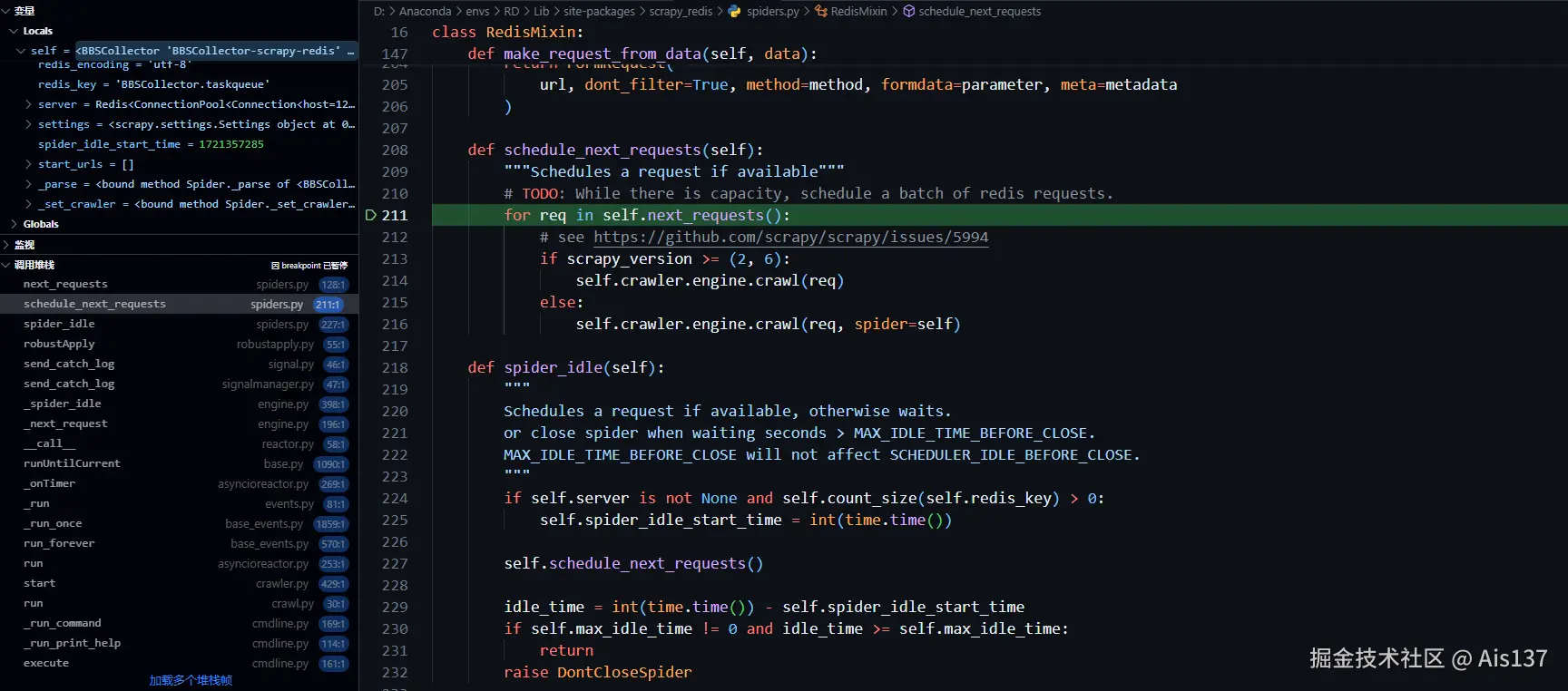
Task: Select schedule_next_requests stack frame
Action: [x=179, y=304]
